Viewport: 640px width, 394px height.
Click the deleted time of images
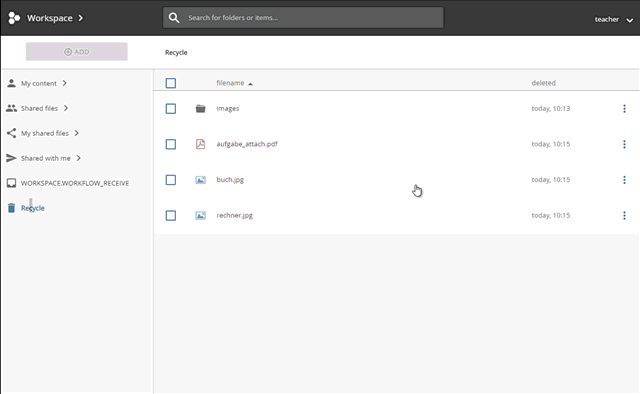[551, 109]
